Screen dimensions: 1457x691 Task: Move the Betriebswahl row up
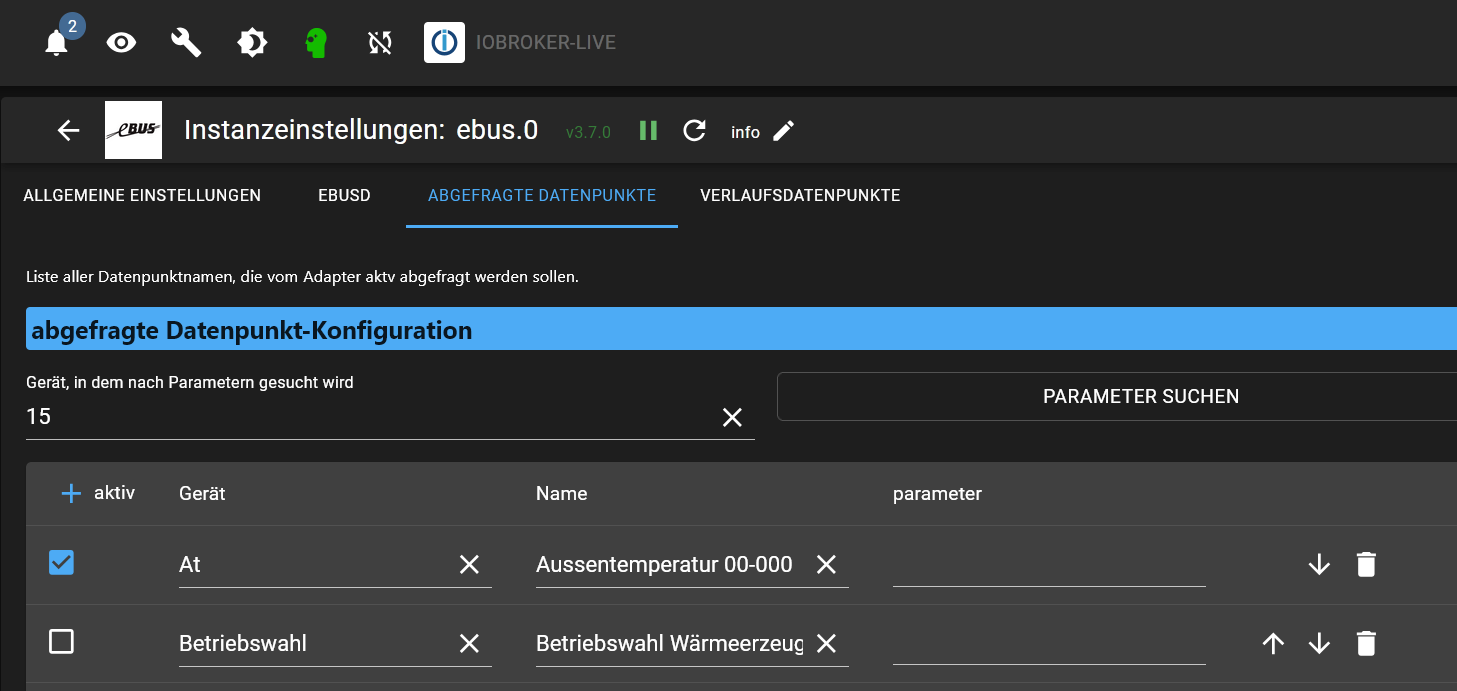pos(1273,643)
